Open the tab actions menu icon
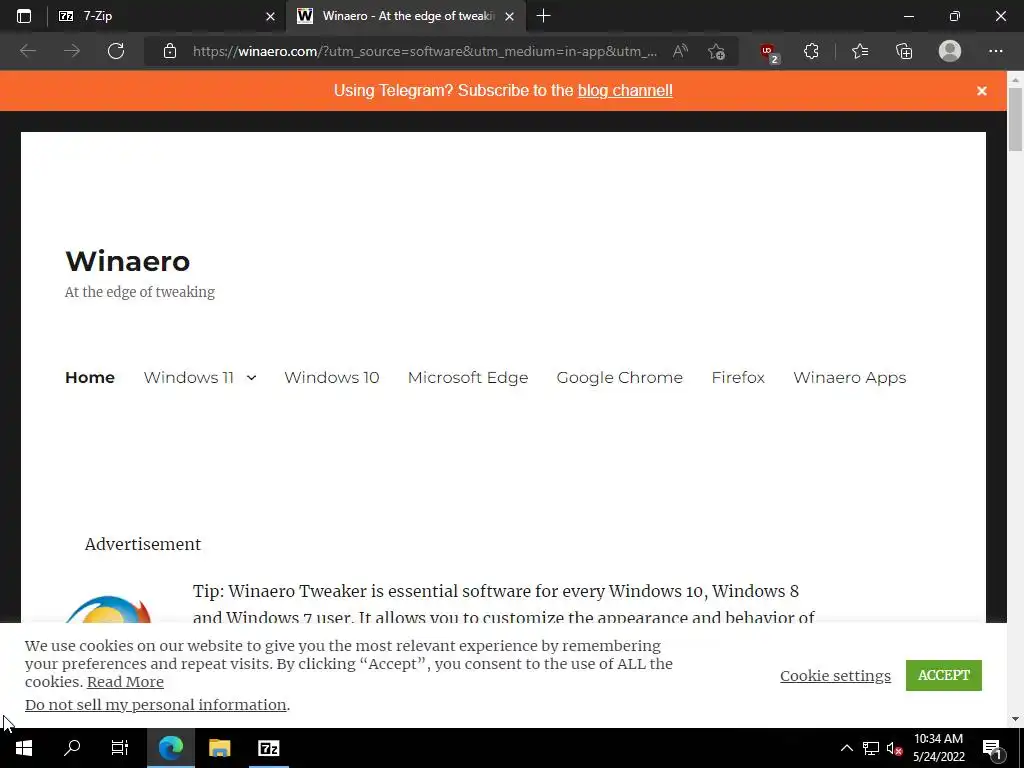Viewport: 1024px width, 768px height. point(24,16)
